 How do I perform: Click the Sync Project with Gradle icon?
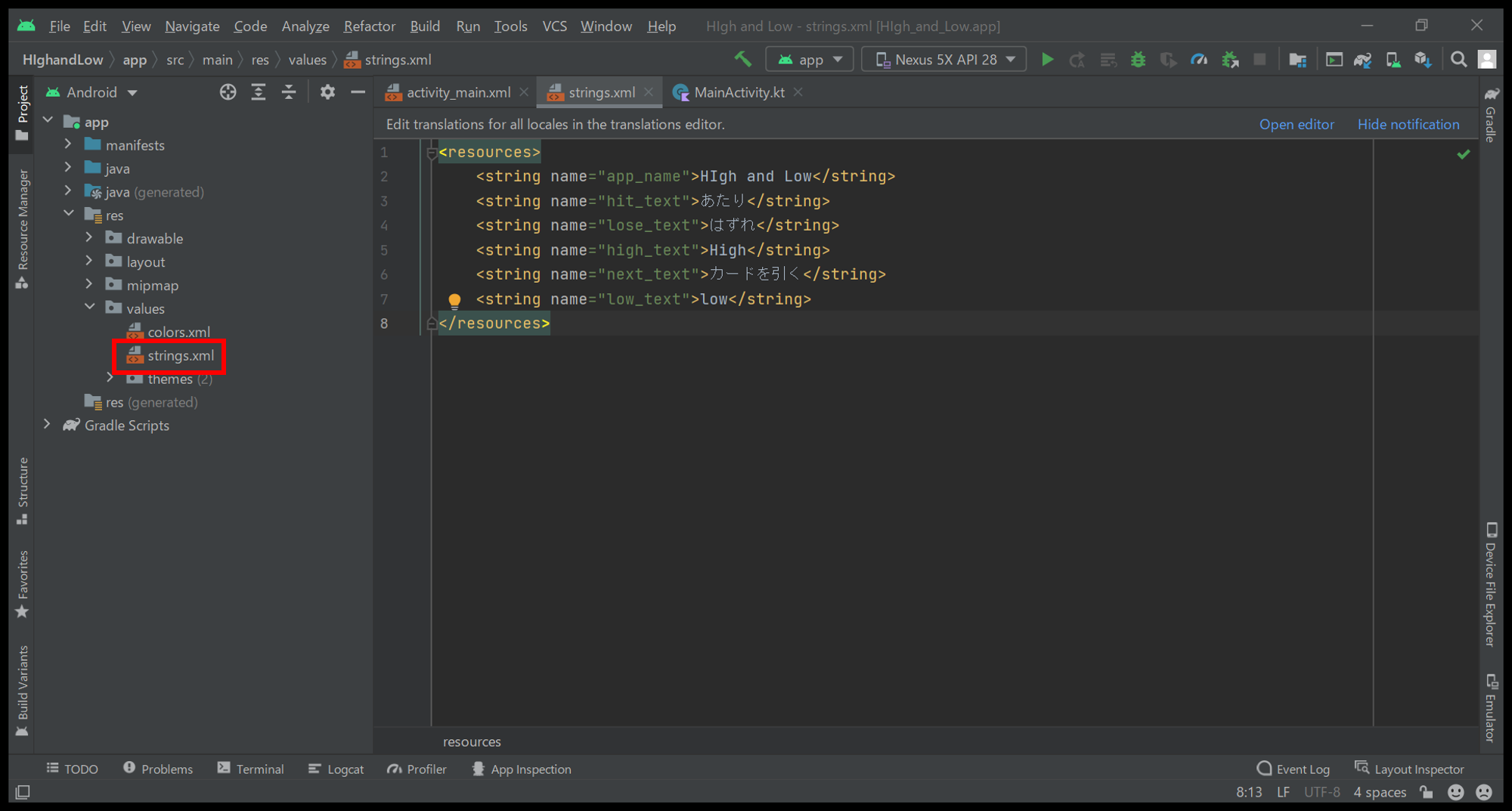1362,60
